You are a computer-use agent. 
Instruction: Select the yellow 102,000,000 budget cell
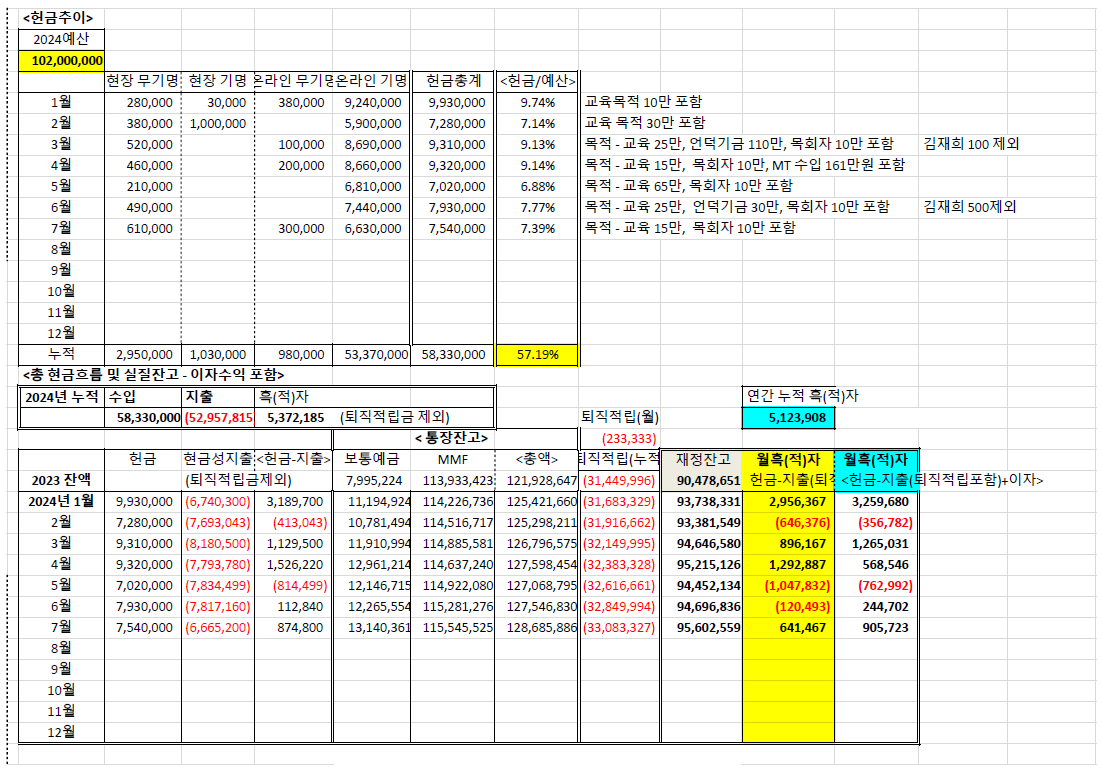click(61, 60)
